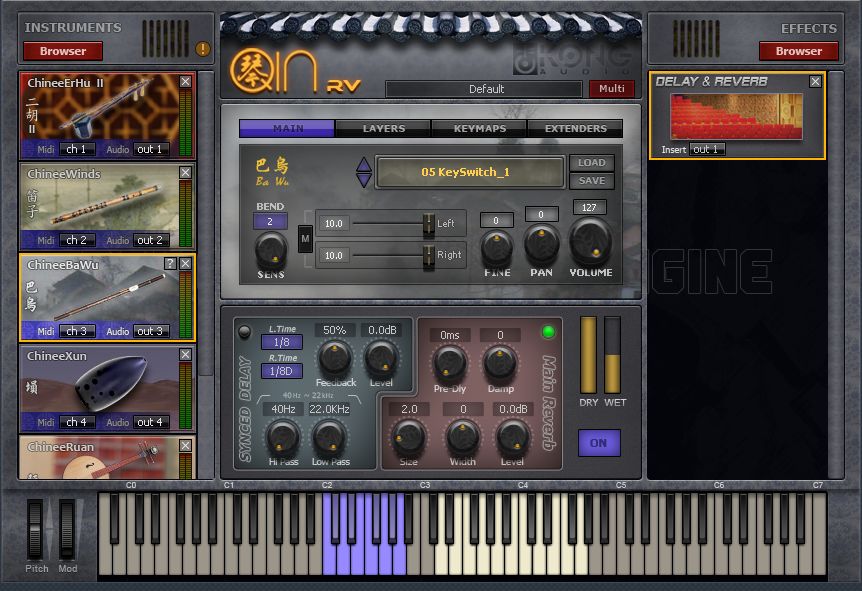862x591 pixels.
Task: Click the reverb Size knob
Action: 409,435
